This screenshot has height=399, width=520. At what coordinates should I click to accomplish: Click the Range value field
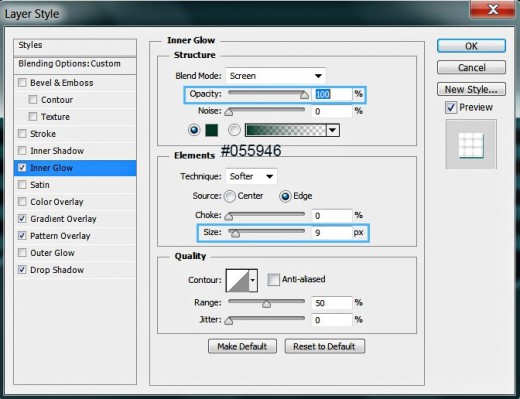(332, 303)
